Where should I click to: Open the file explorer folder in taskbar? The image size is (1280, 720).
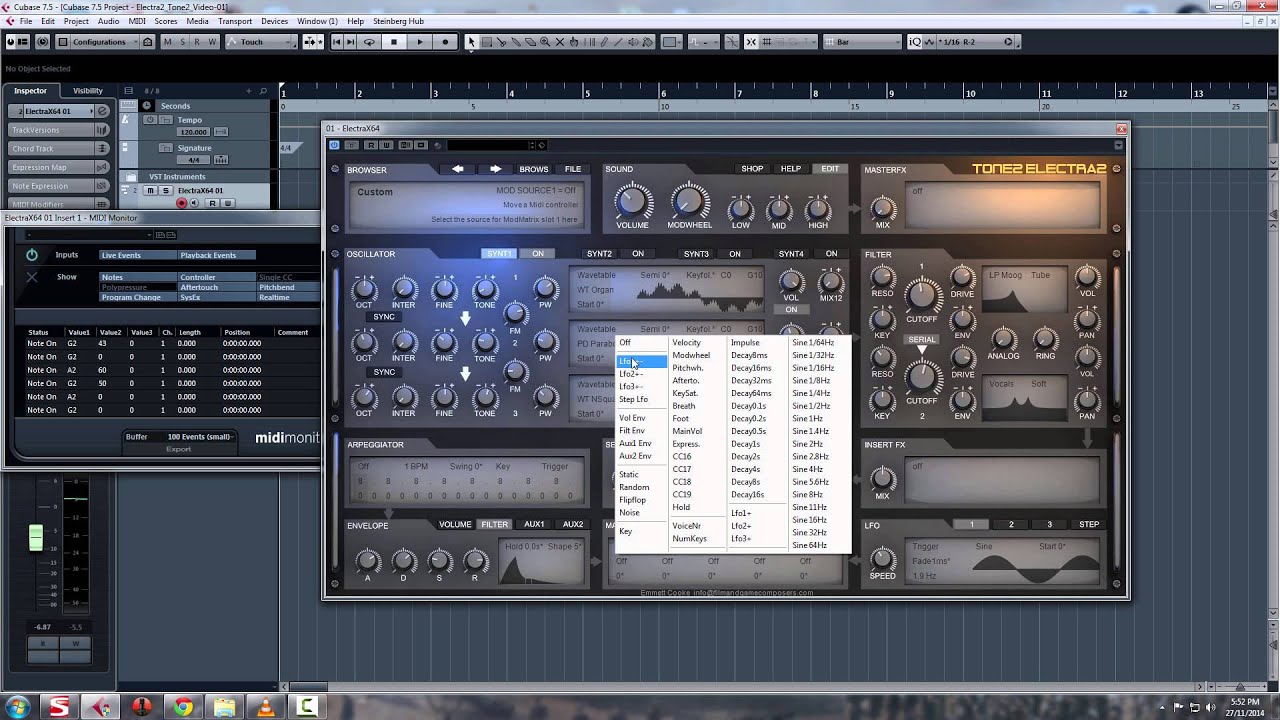tap(224, 707)
